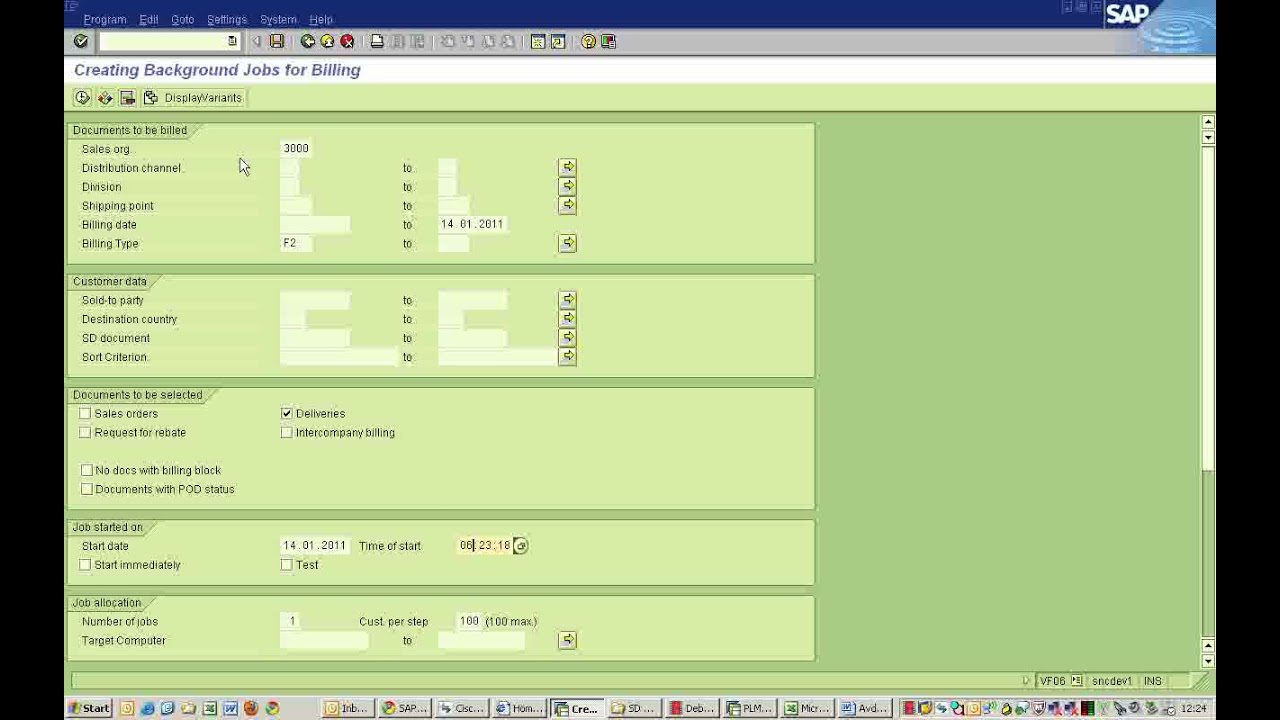This screenshot has height=720, width=1280.
Task: Click the scrollbar down arrow at bottom right
Action: coord(1208,661)
